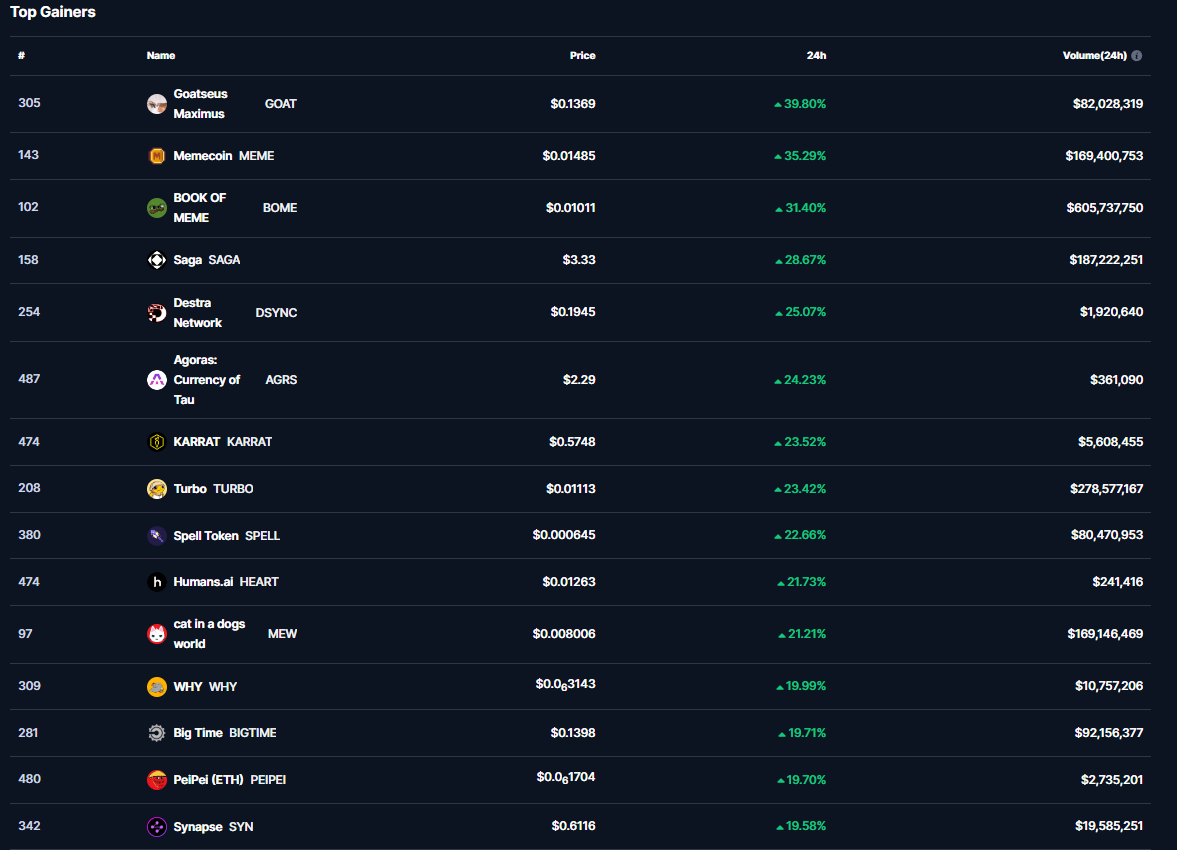Open the Saga coin page
The height and width of the screenshot is (850, 1177).
click(188, 260)
